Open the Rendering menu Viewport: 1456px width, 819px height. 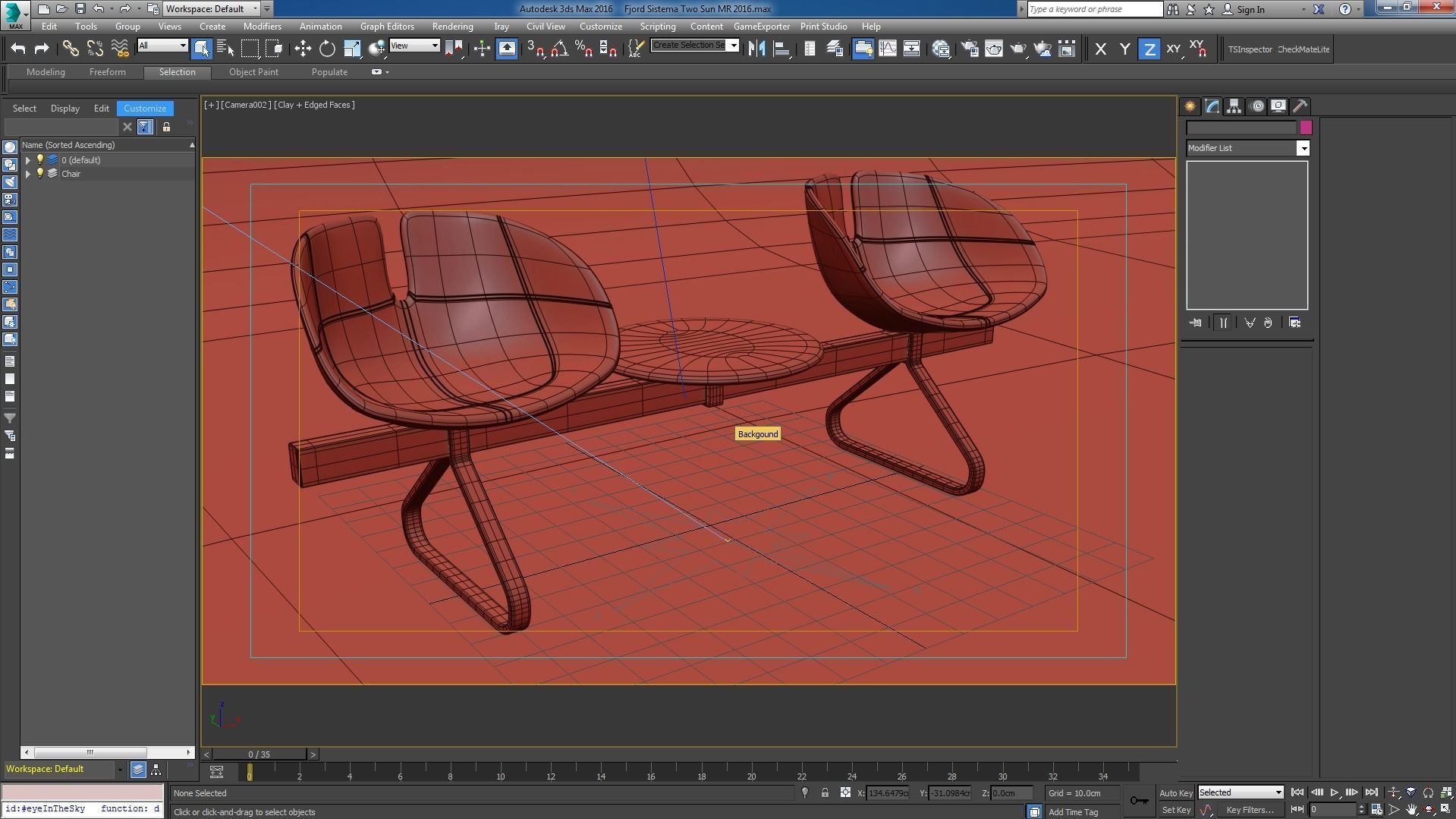click(x=453, y=27)
